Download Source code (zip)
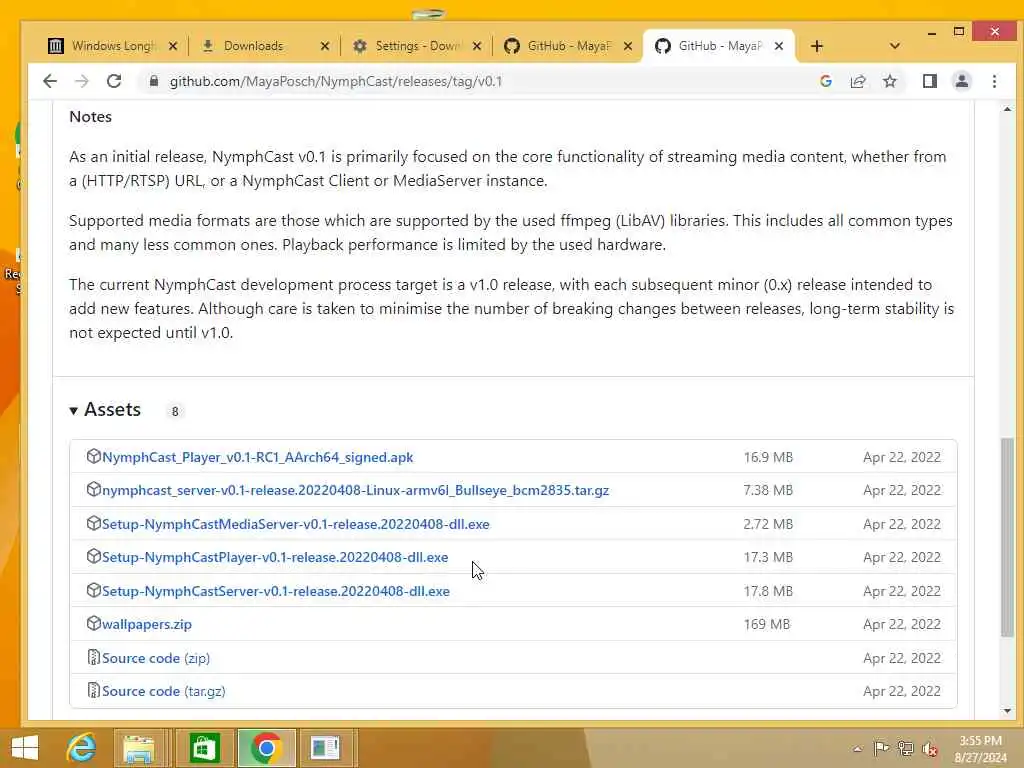This screenshot has width=1024, height=768. (x=156, y=658)
